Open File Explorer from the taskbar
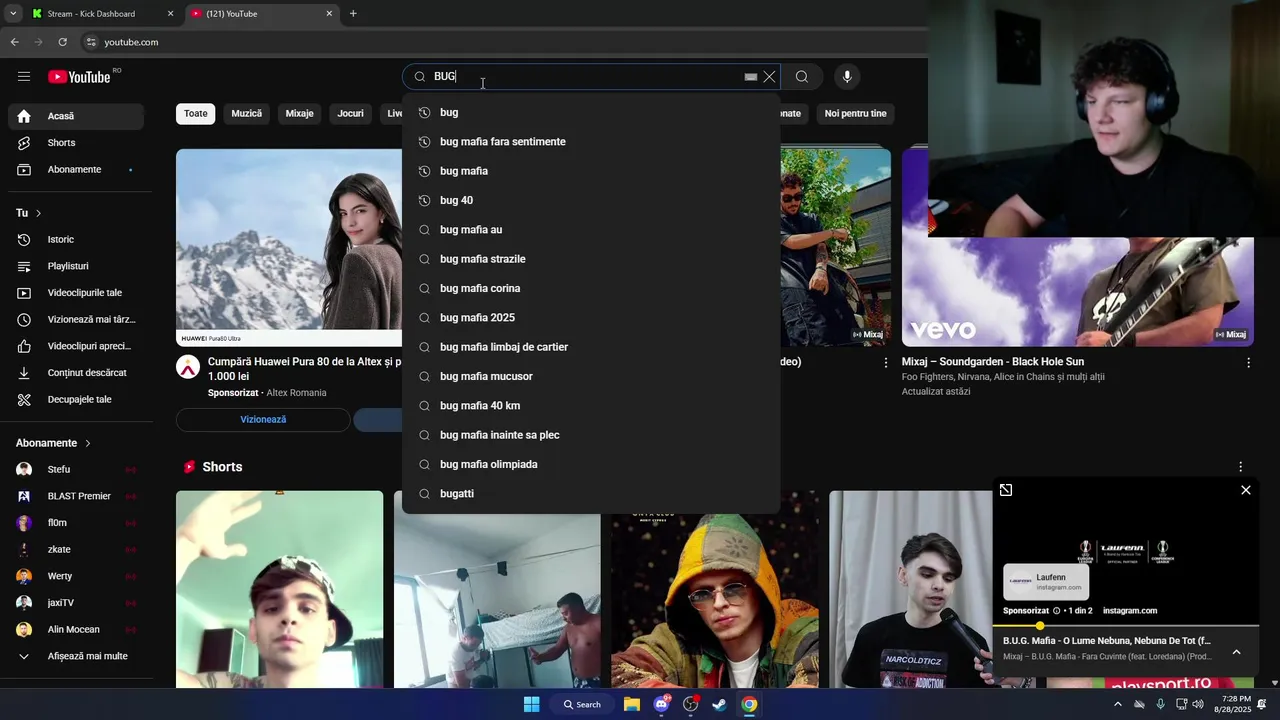The image size is (1280, 720). (x=632, y=704)
